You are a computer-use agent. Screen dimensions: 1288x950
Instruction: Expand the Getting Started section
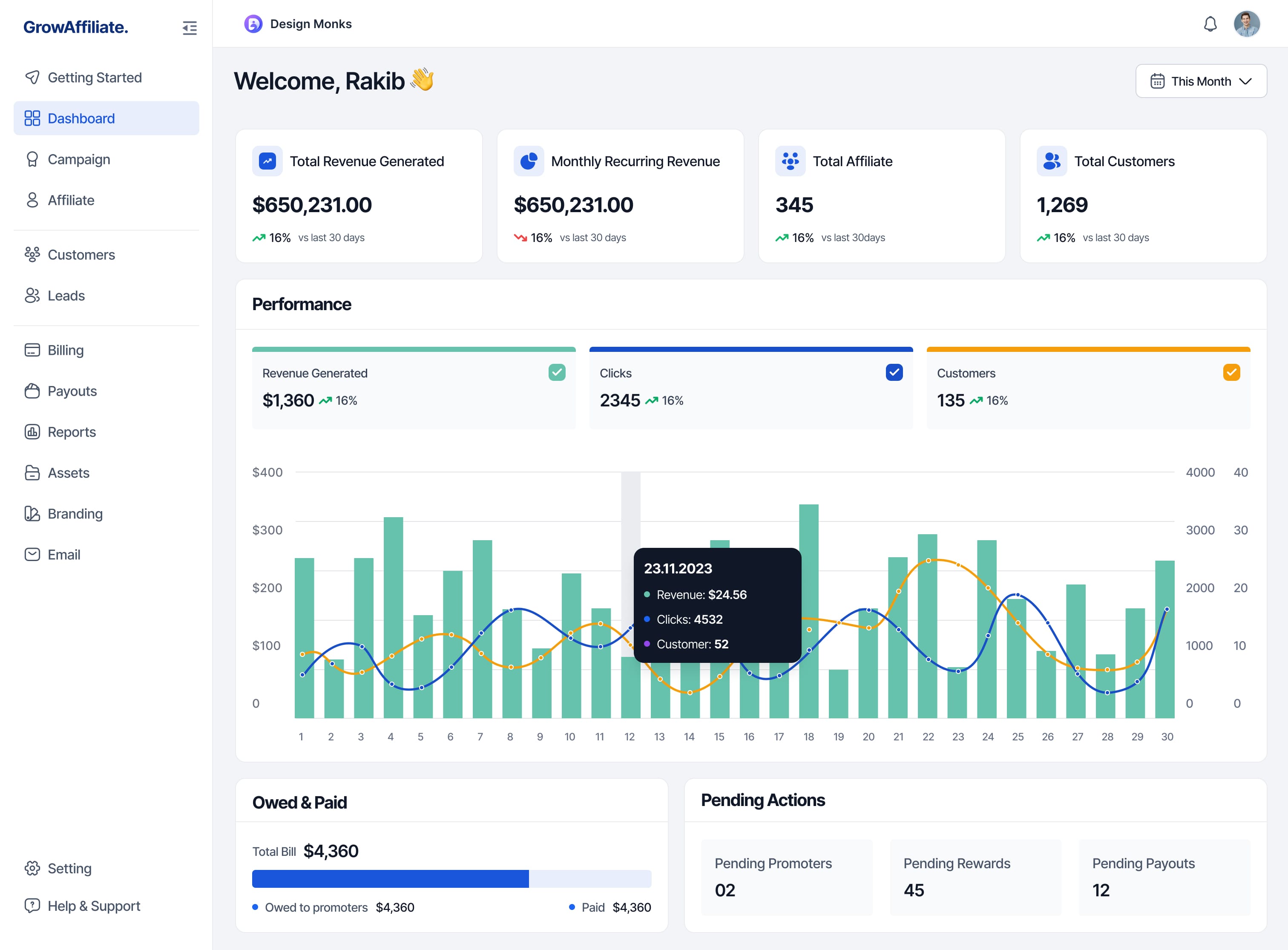tap(95, 77)
